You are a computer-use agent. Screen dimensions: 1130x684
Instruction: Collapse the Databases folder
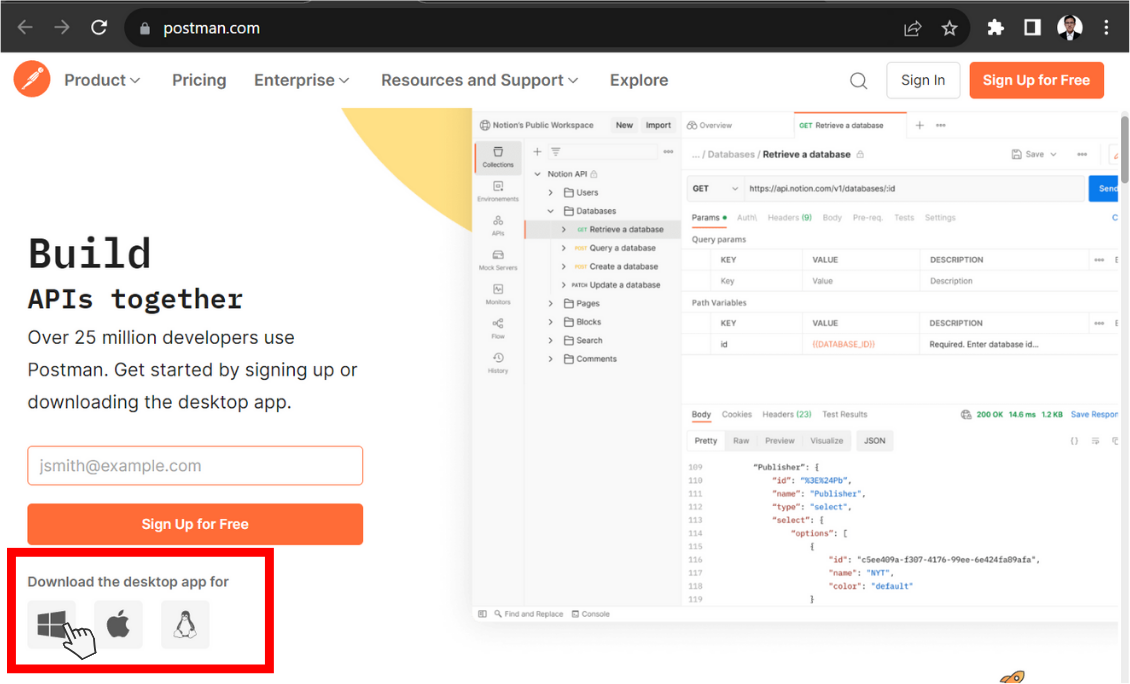(x=551, y=211)
